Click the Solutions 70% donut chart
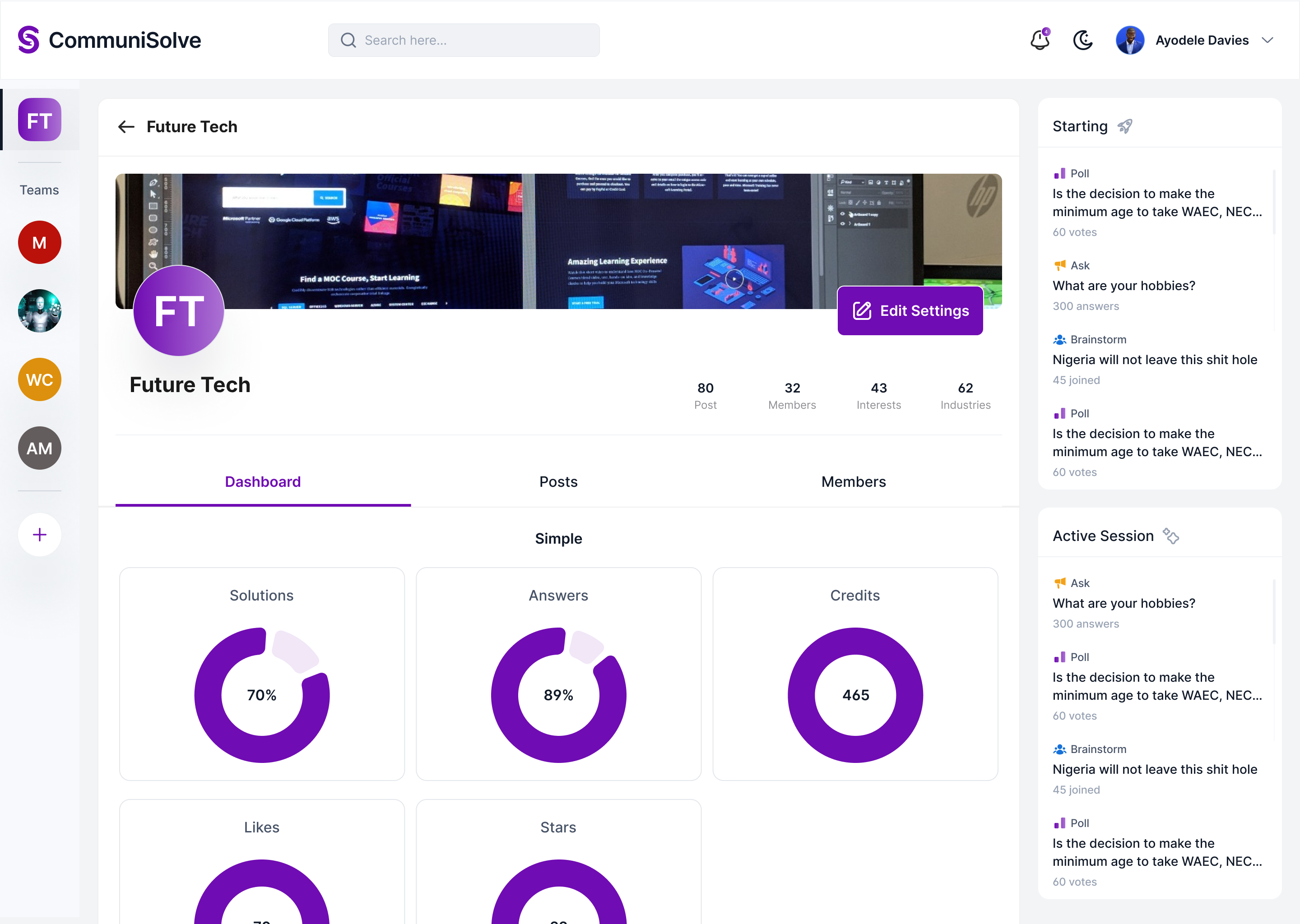Screen dimensions: 1300x924 coord(262,695)
